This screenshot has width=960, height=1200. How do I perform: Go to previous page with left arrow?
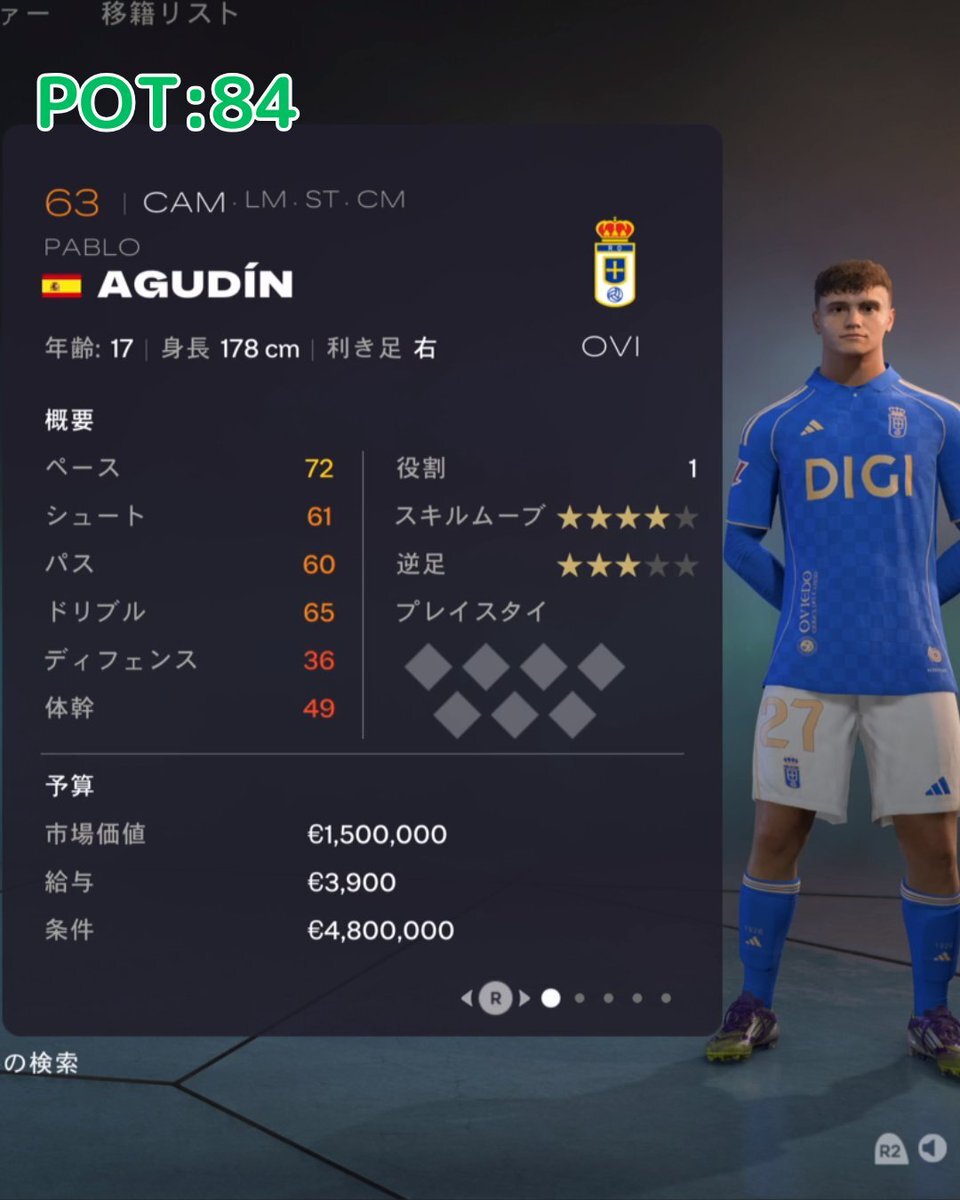pyautogui.click(x=465, y=997)
